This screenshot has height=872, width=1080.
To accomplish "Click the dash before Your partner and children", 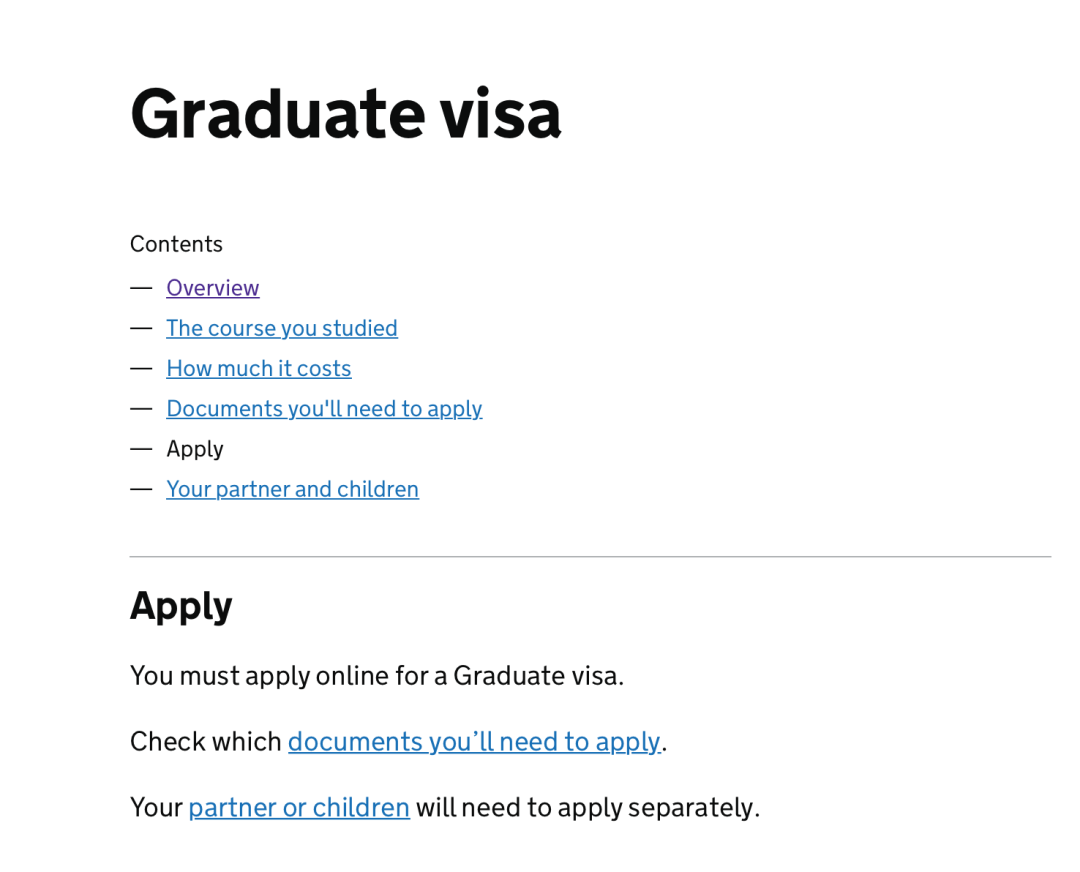I will (x=141, y=490).
